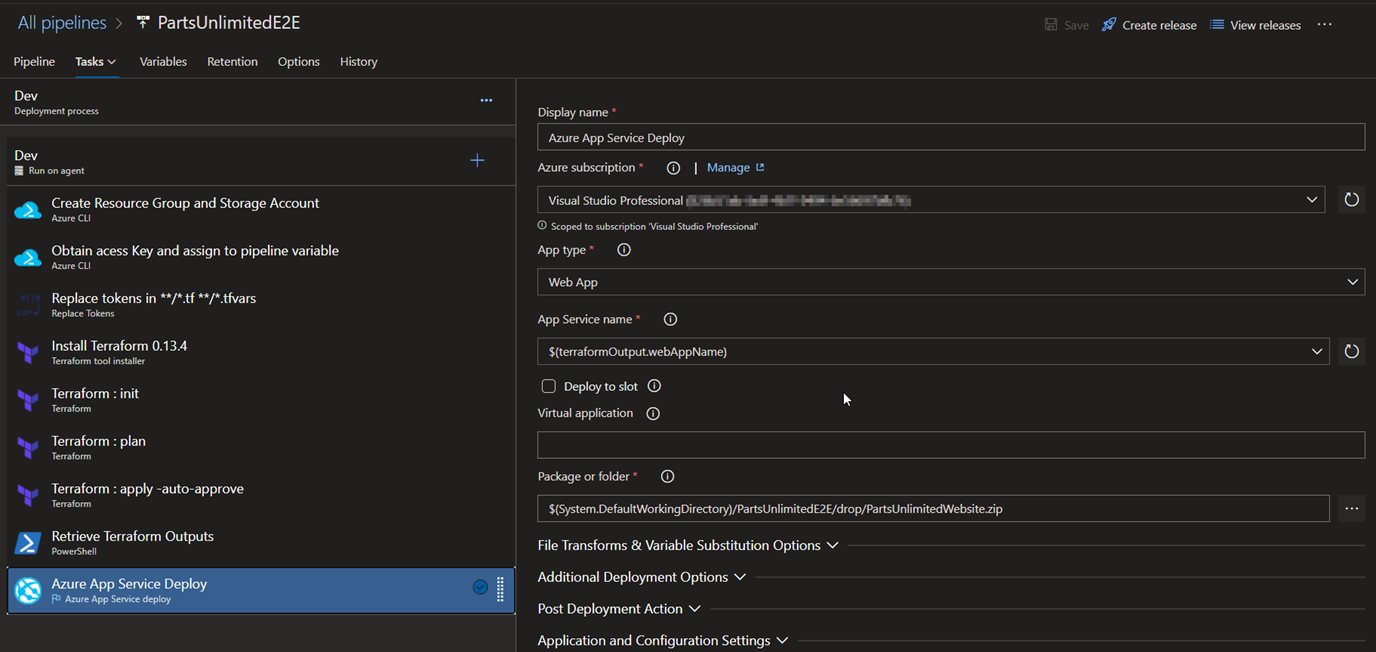The image size is (1376, 652).
Task: Show info for Deploy to slot option
Action: pyautogui.click(x=654, y=386)
